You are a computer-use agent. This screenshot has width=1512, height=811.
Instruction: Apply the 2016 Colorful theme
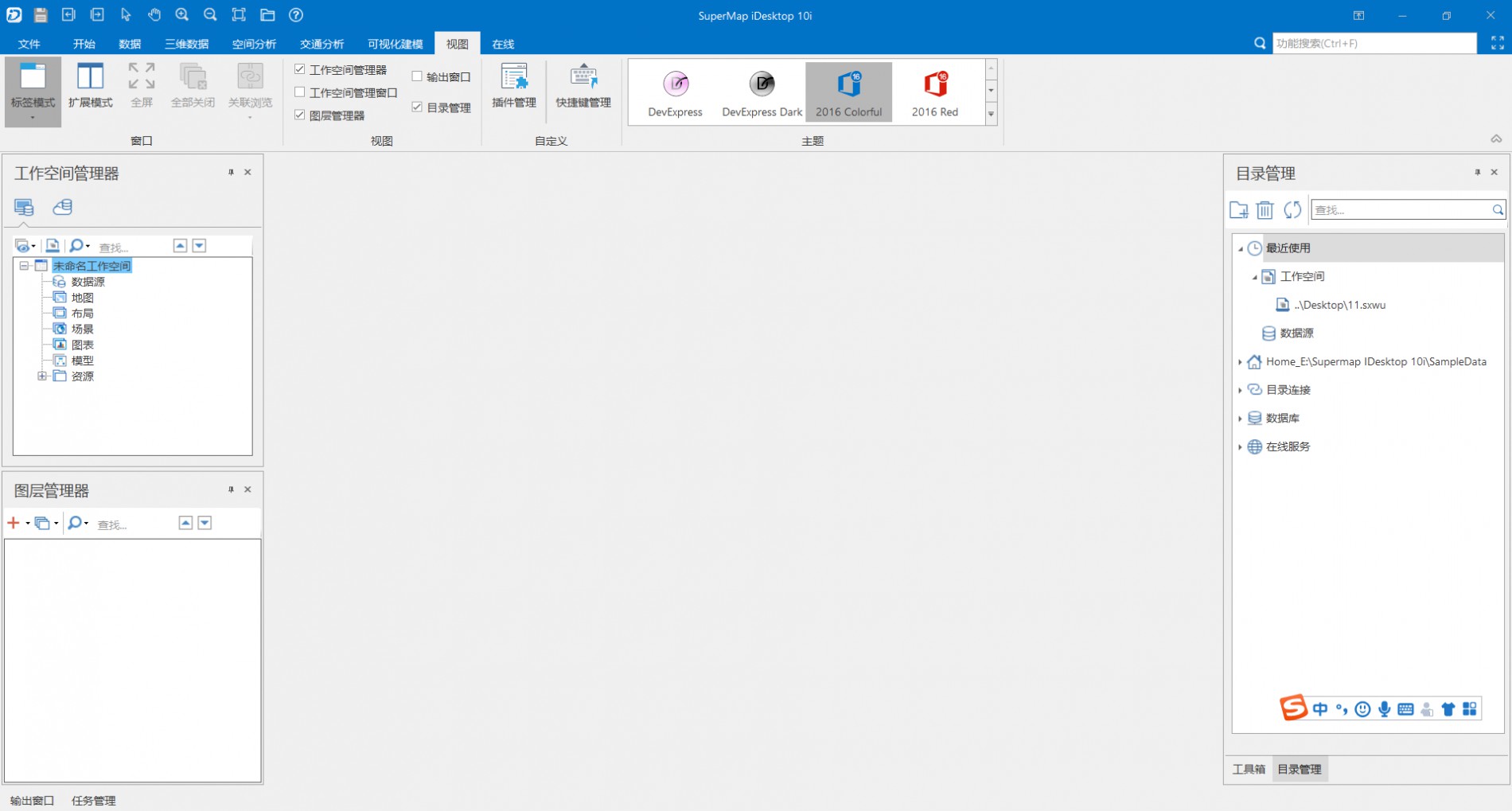pos(848,92)
